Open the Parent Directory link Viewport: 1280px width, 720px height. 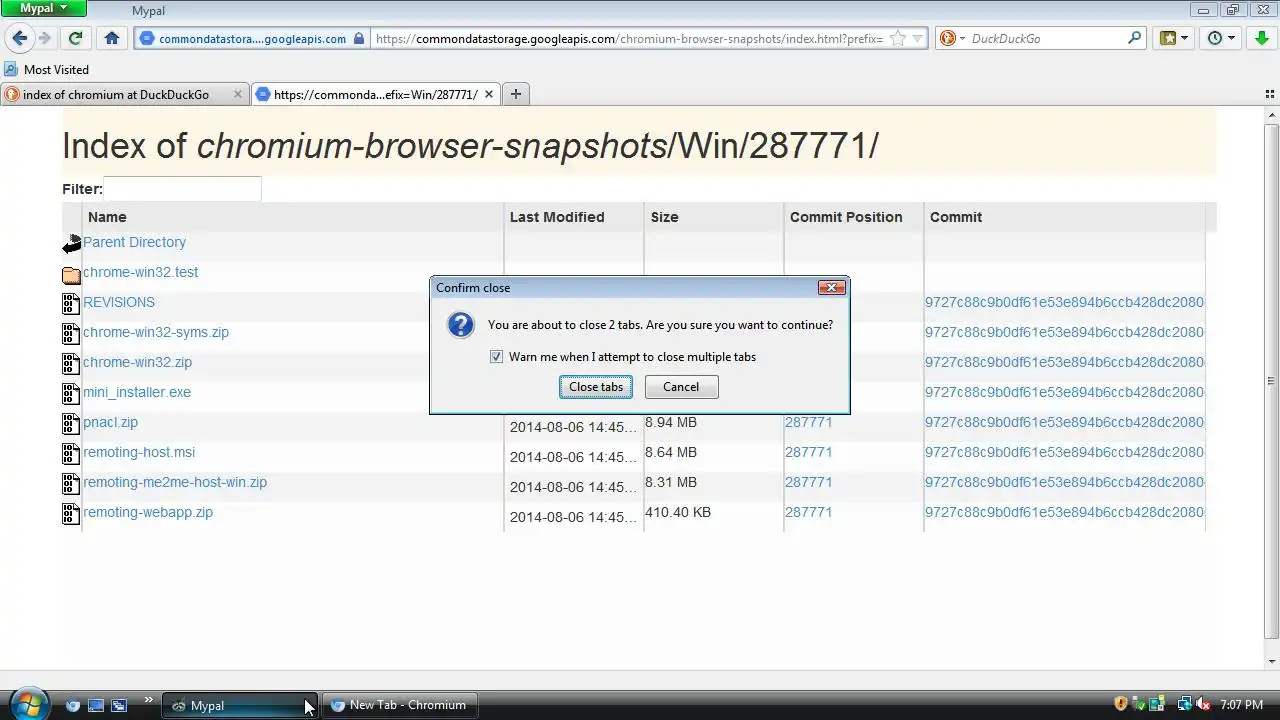134,242
